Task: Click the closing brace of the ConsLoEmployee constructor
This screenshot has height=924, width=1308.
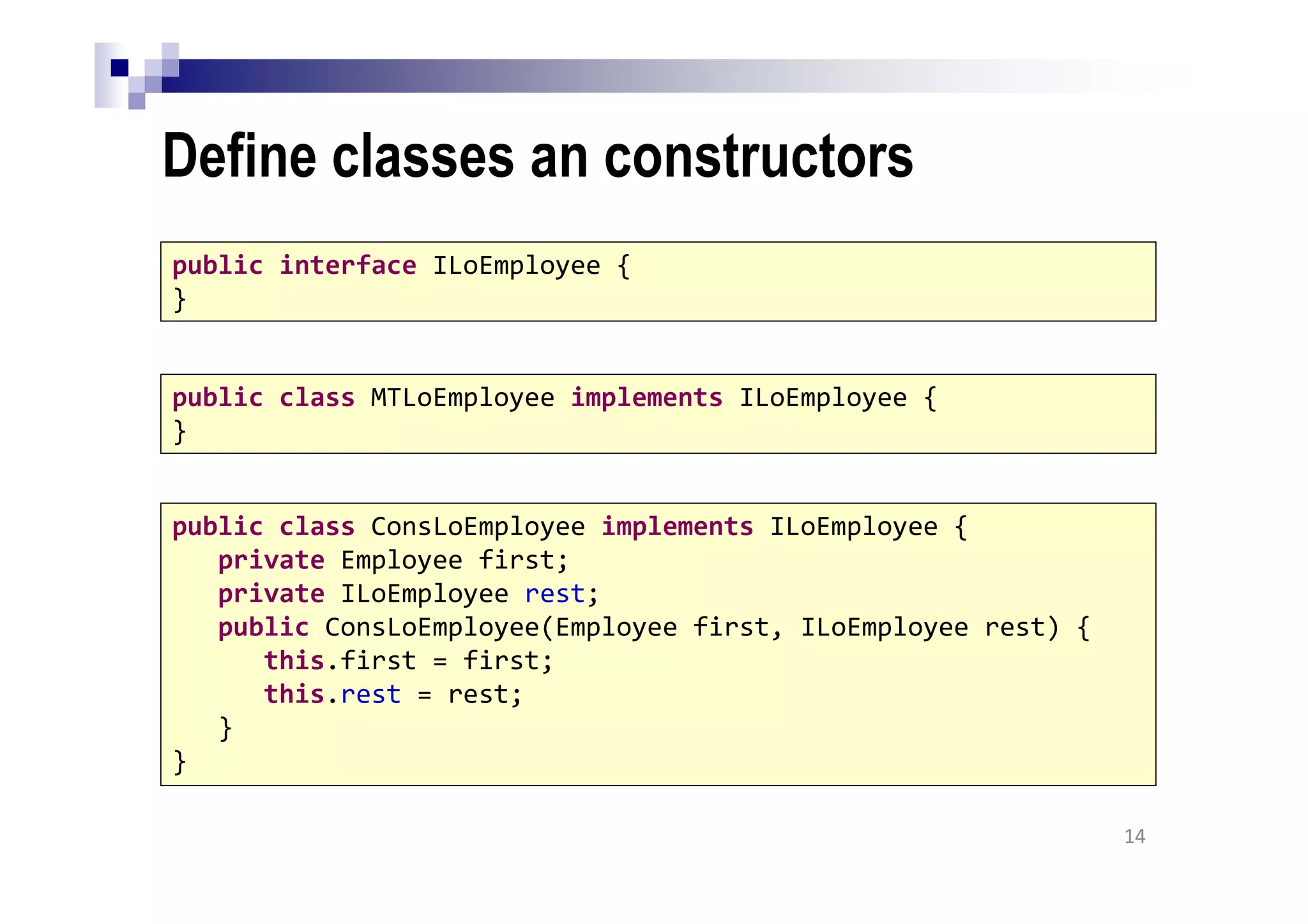Action: click(x=225, y=729)
